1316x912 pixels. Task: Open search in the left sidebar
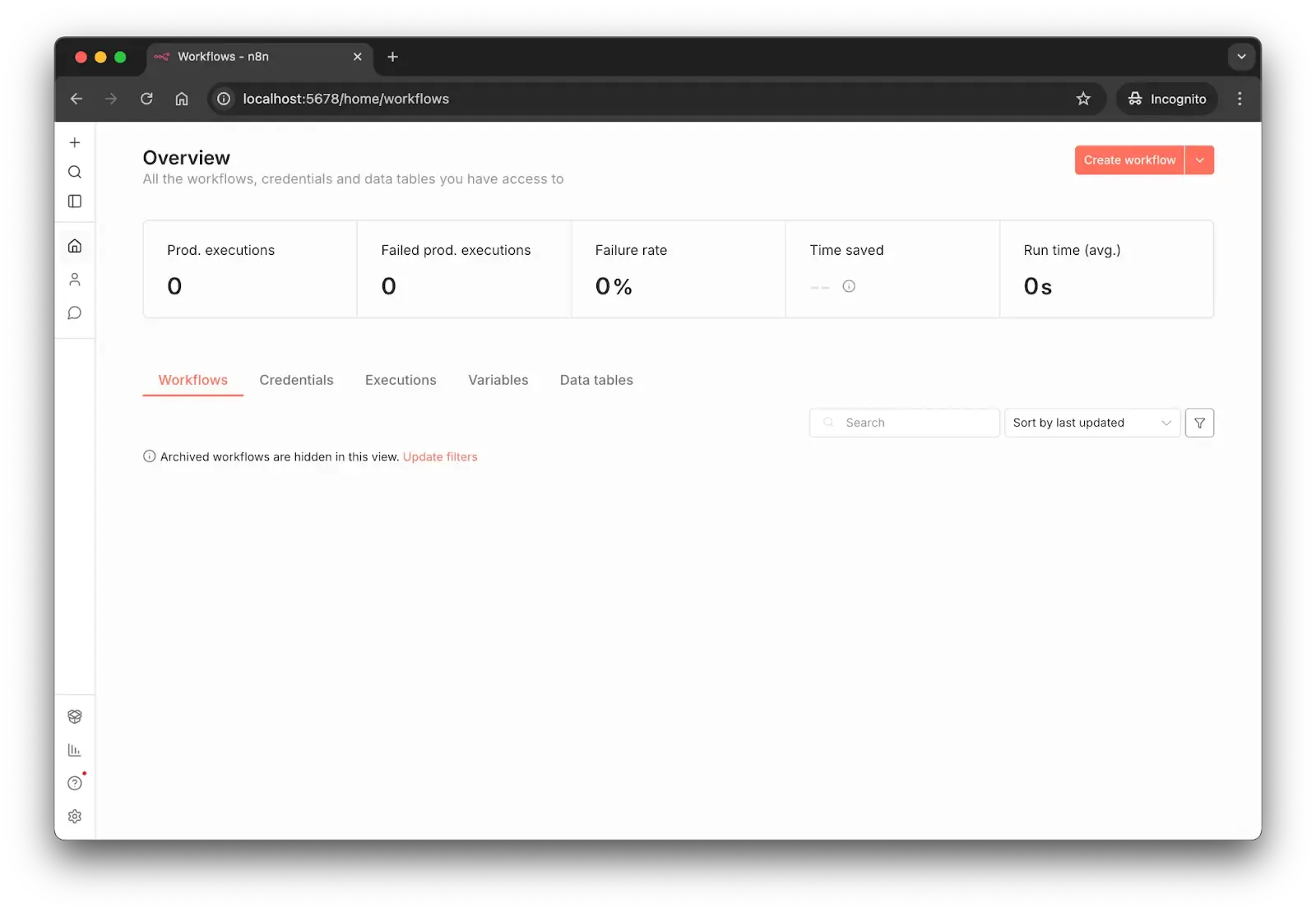[75, 172]
